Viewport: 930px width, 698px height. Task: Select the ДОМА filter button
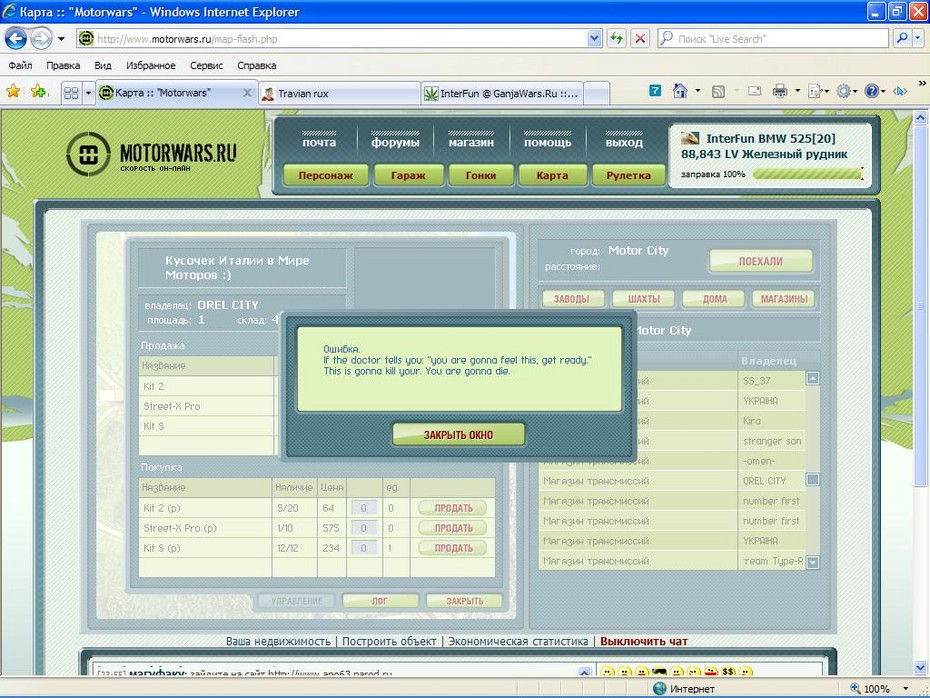point(714,299)
